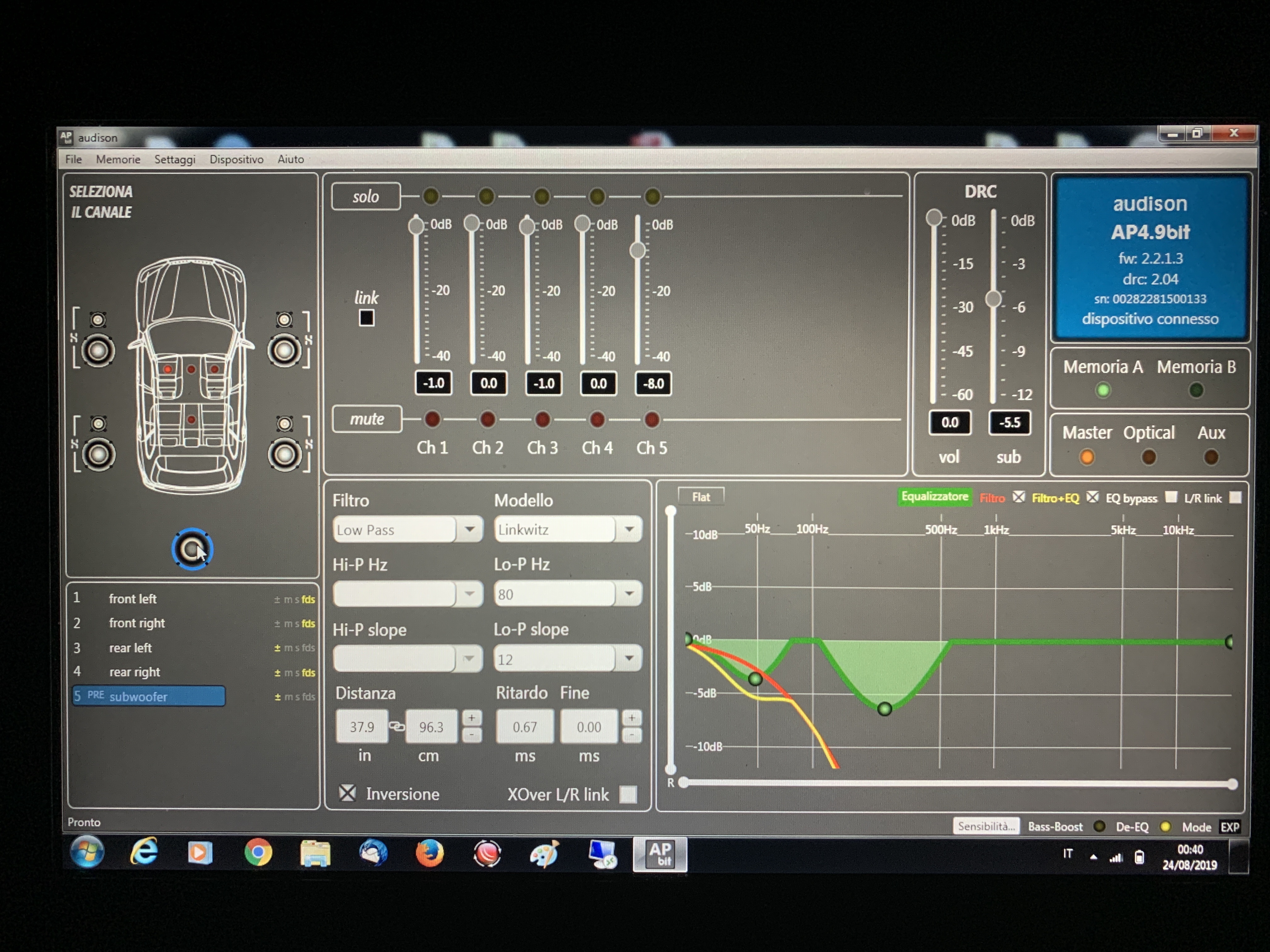Mute channel Ch 2

pyautogui.click(x=488, y=419)
